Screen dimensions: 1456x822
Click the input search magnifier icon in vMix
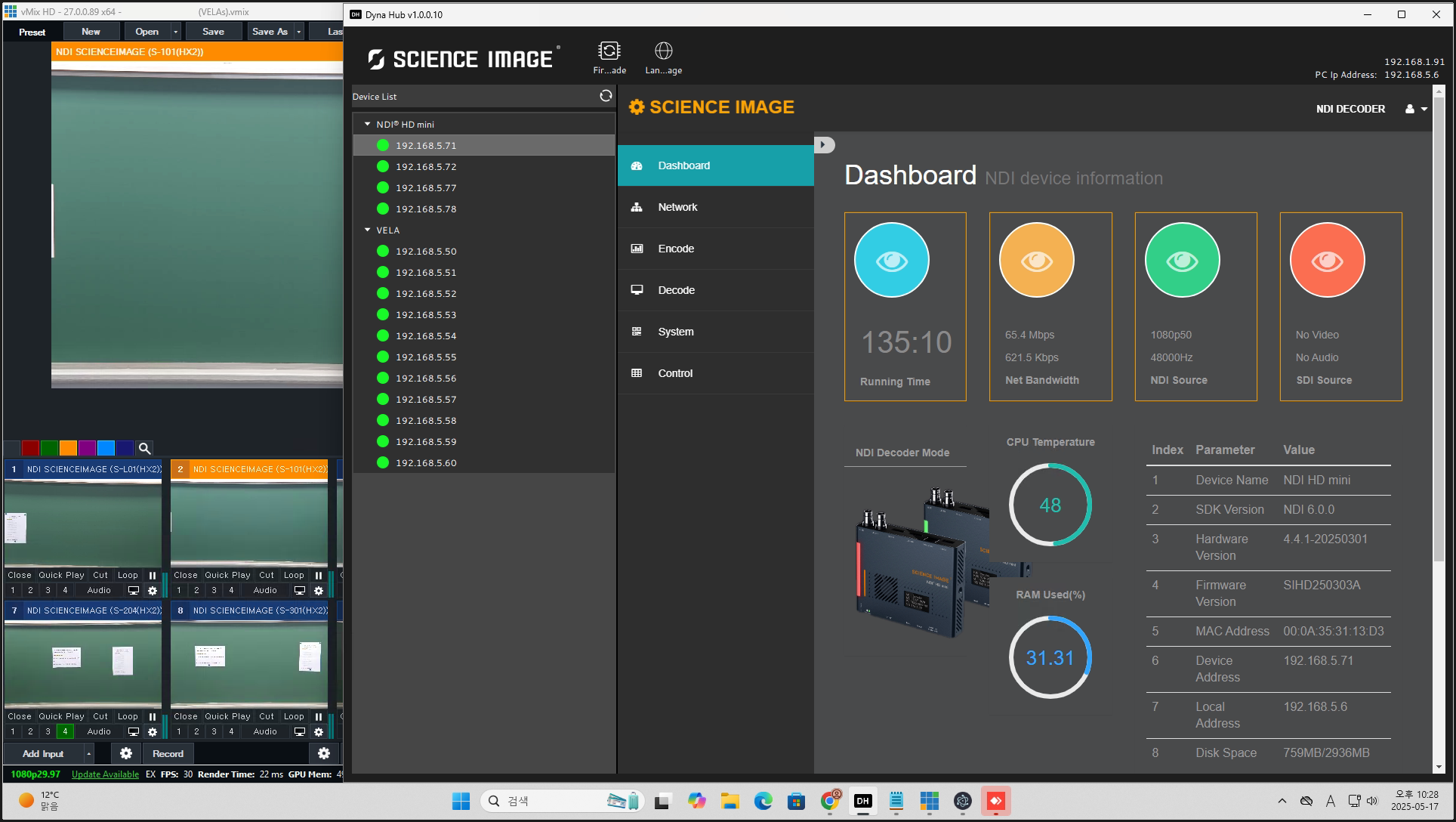coord(144,448)
